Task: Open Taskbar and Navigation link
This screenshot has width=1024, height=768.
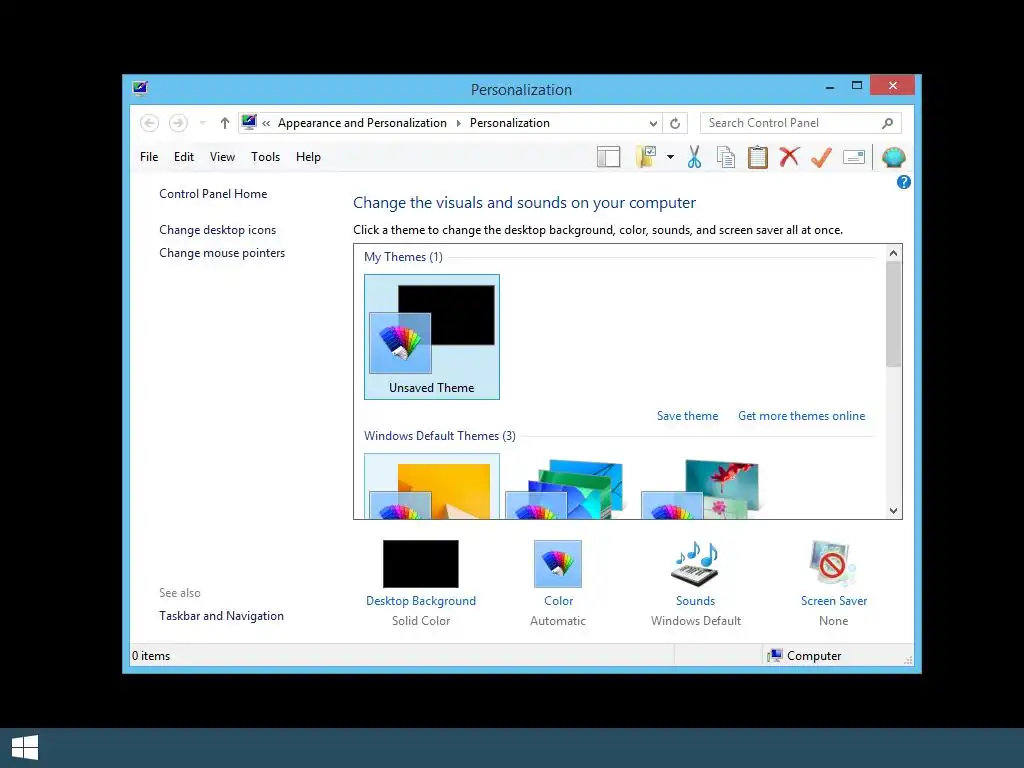Action: click(221, 616)
